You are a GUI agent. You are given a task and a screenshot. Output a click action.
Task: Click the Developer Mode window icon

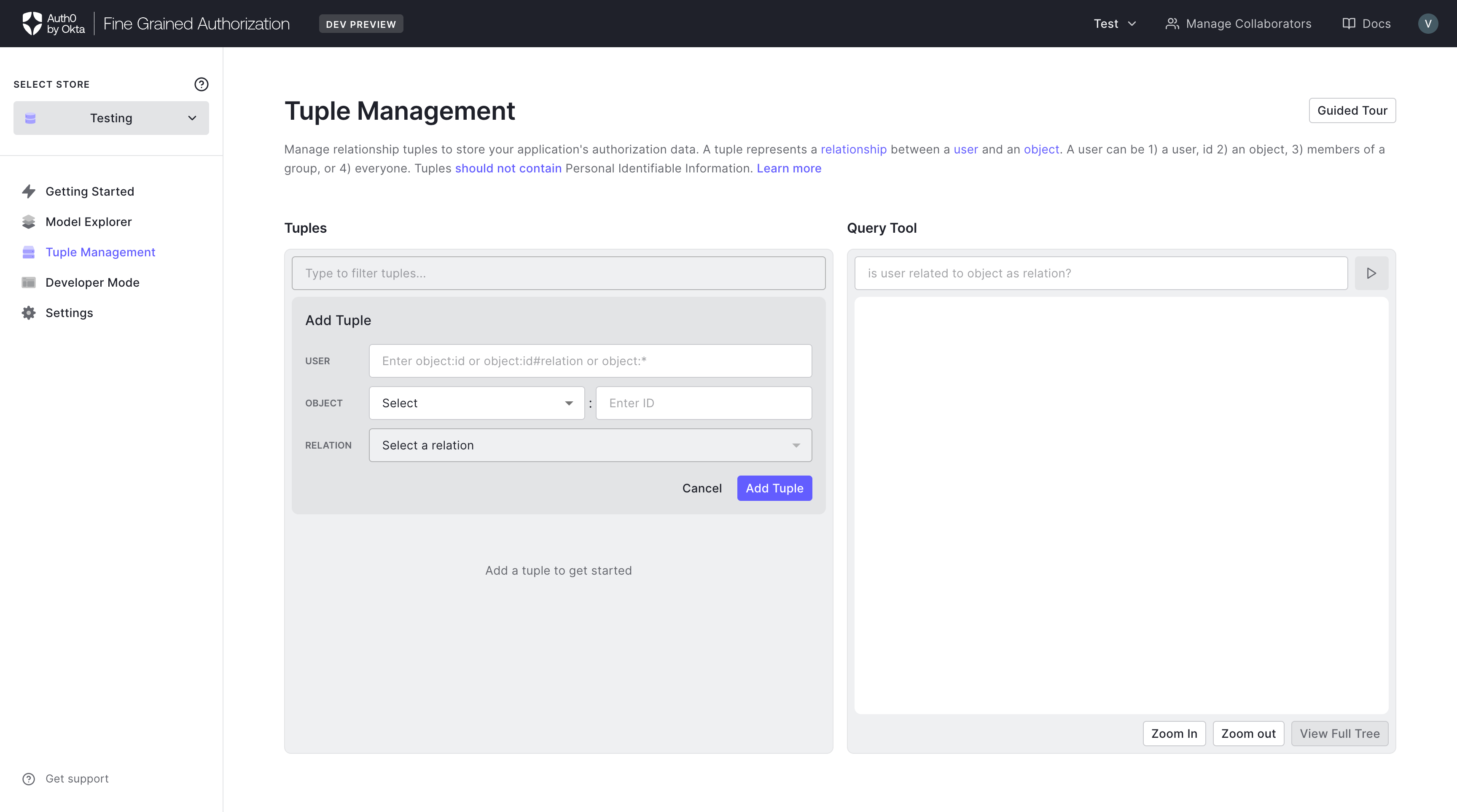tap(29, 283)
